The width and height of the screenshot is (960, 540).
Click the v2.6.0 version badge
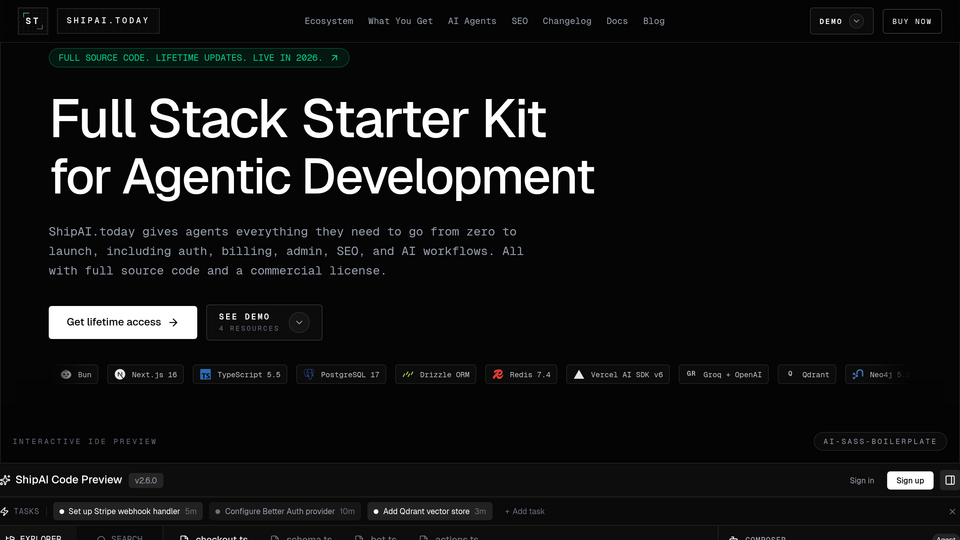(x=146, y=480)
